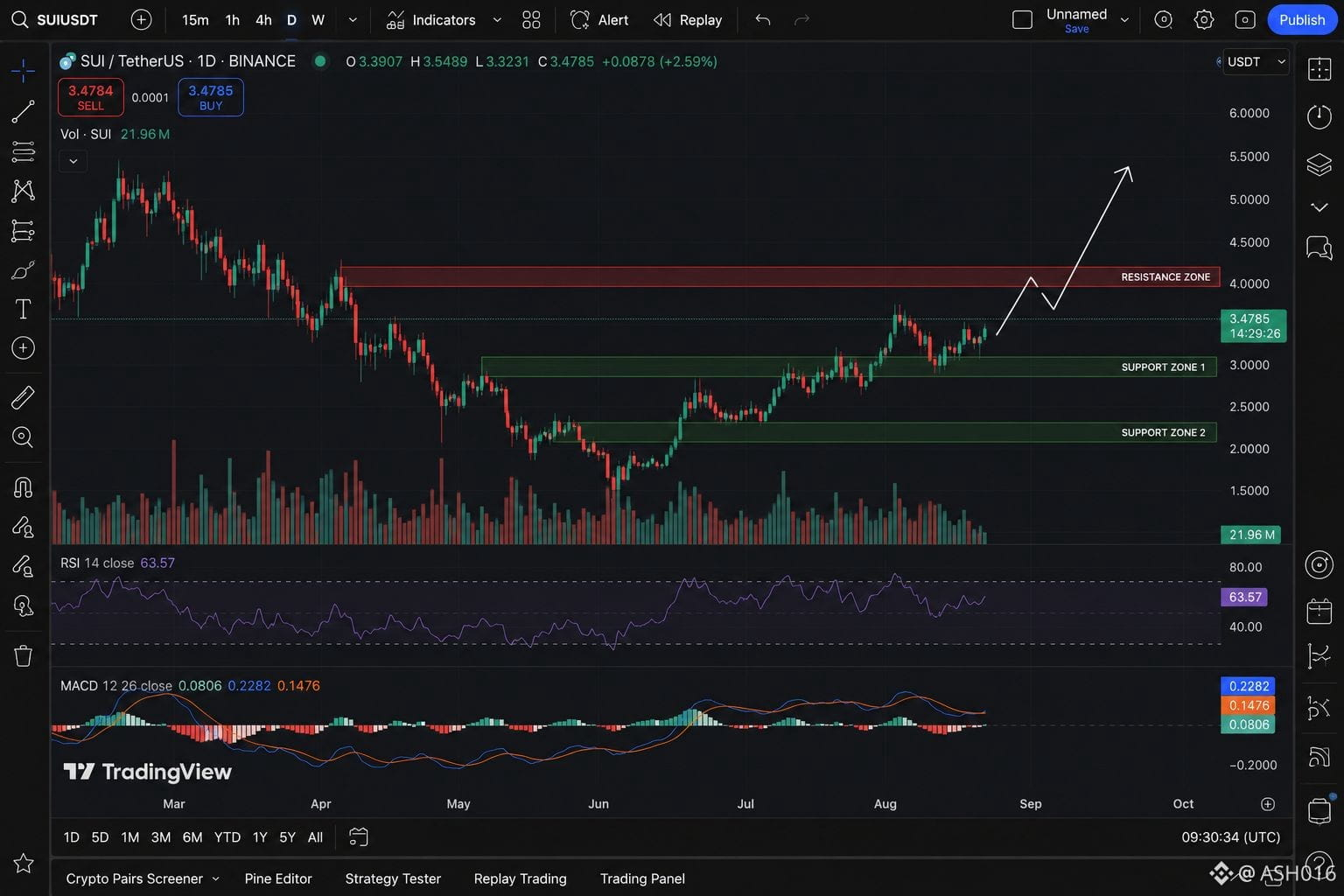Switch to 15m timeframe
This screenshot has width=1344, height=896.
pyautogui.click(x=195, y=20)
